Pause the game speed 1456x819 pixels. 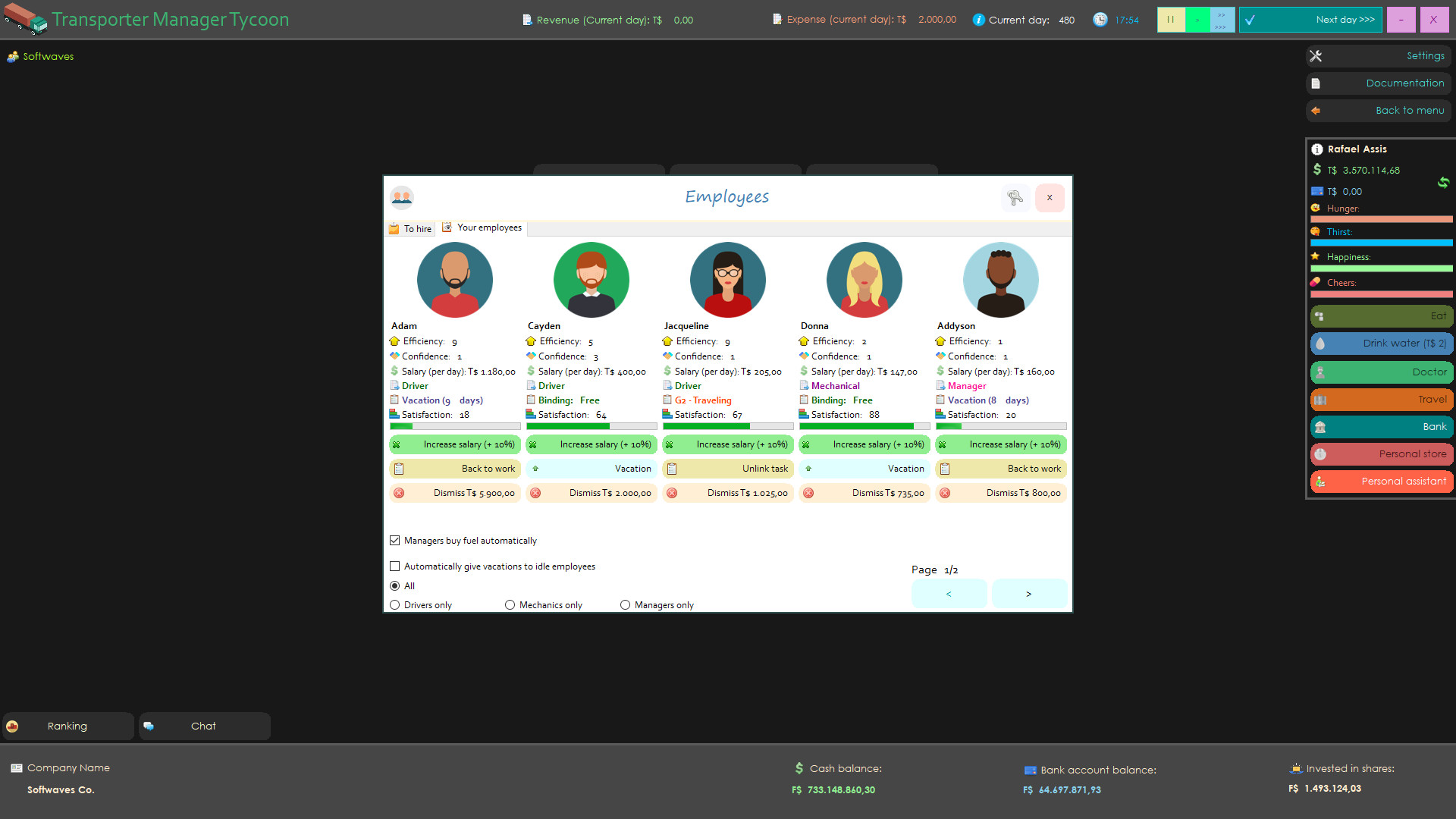[x=1170, y=19]
